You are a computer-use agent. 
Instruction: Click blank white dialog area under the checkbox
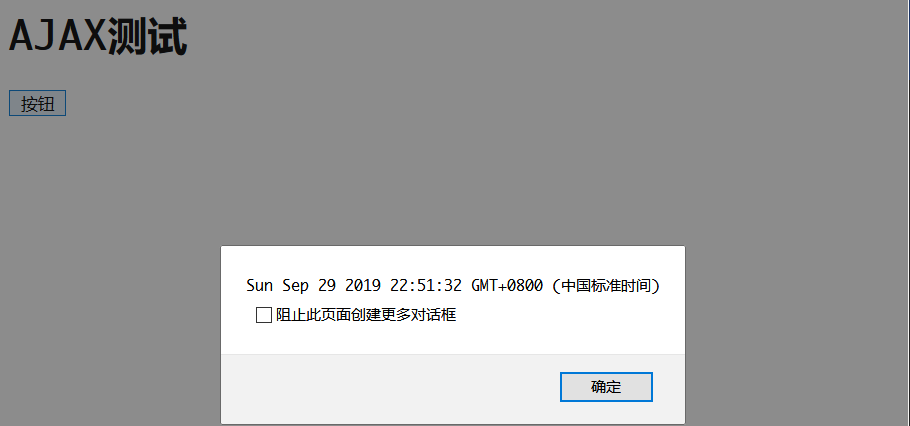pyautogui.click(x=453, y=339)
